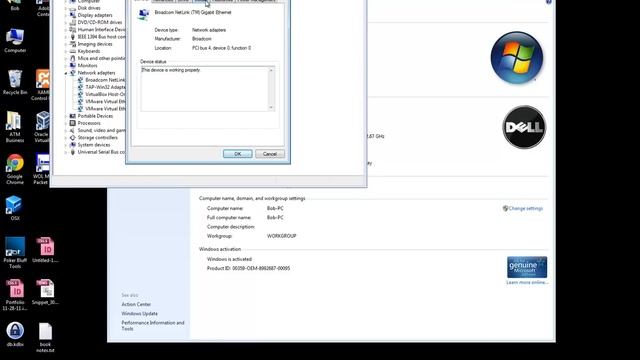Click OK in the adapter properties dialog

238,154
